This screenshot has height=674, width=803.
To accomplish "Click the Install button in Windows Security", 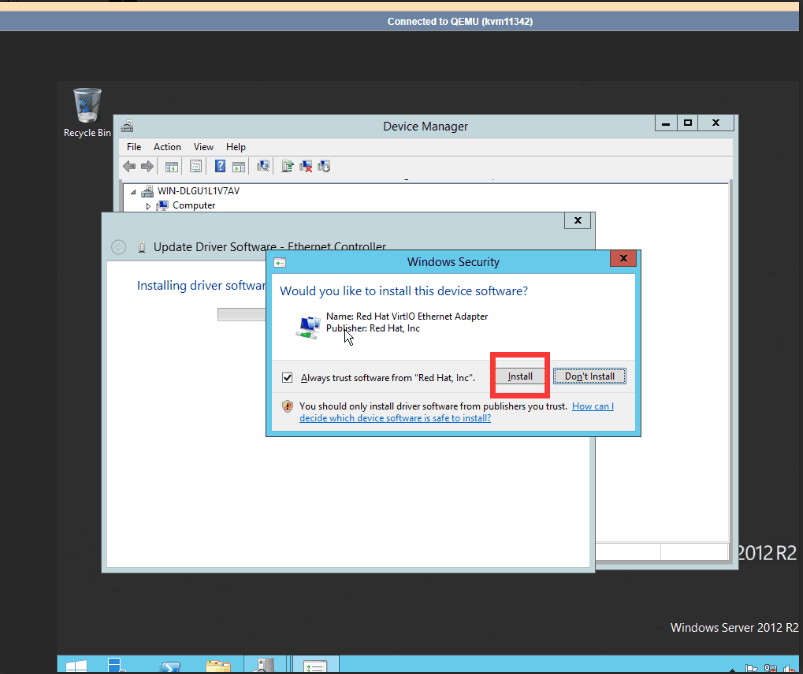I will [x=520, y=376].
